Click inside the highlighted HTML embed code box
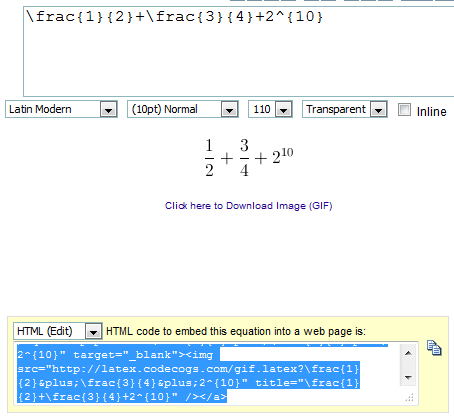This screenshot has height=418, width=454. 207,373
